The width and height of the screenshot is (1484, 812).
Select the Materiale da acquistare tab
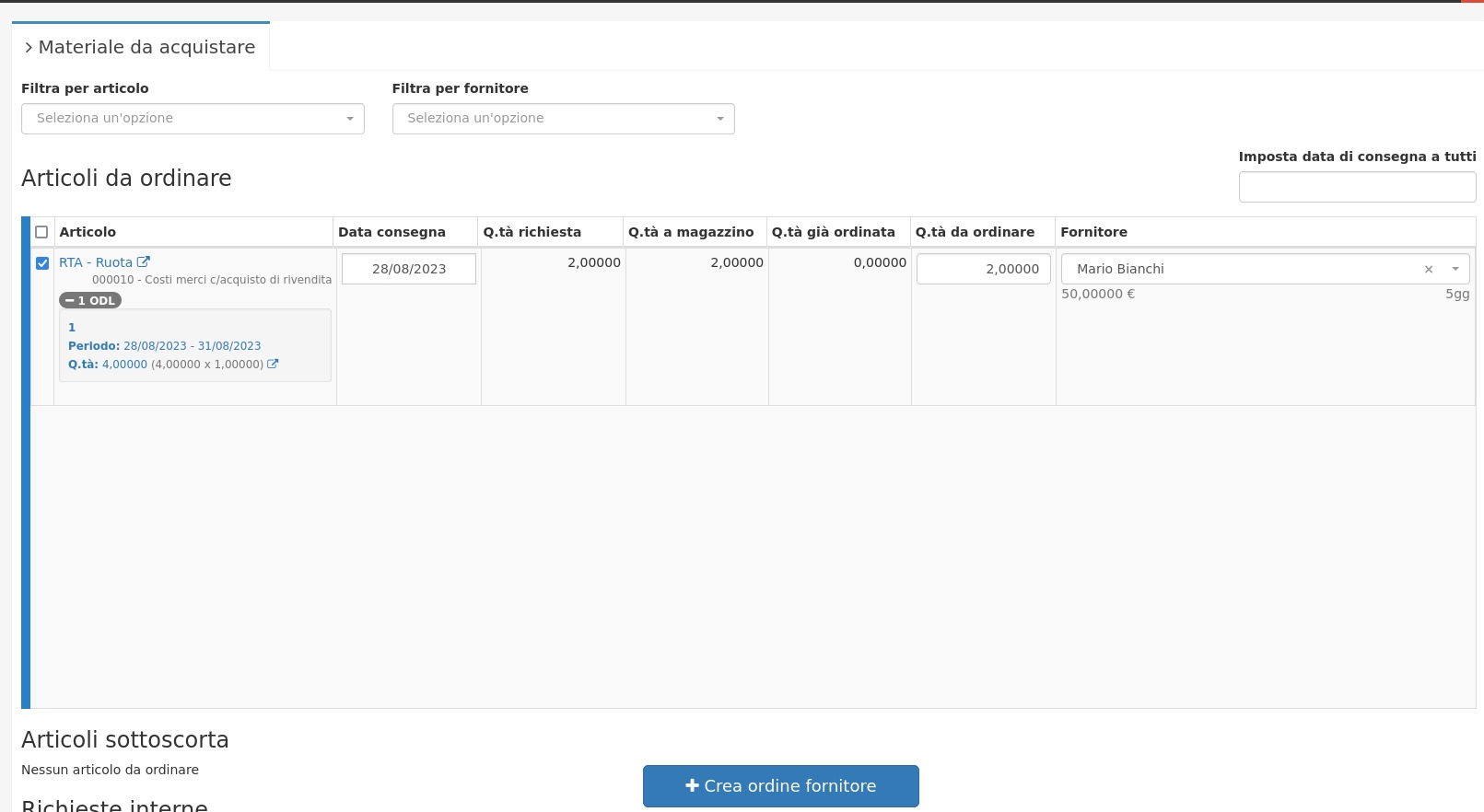tap(140, 47)
